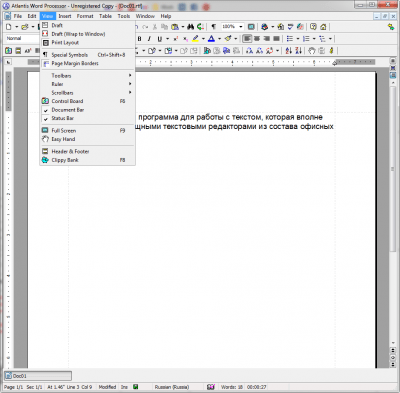Toggle the pilcrow special symbols toolbar icon
The image size is (400, 393).
[214, 27]
